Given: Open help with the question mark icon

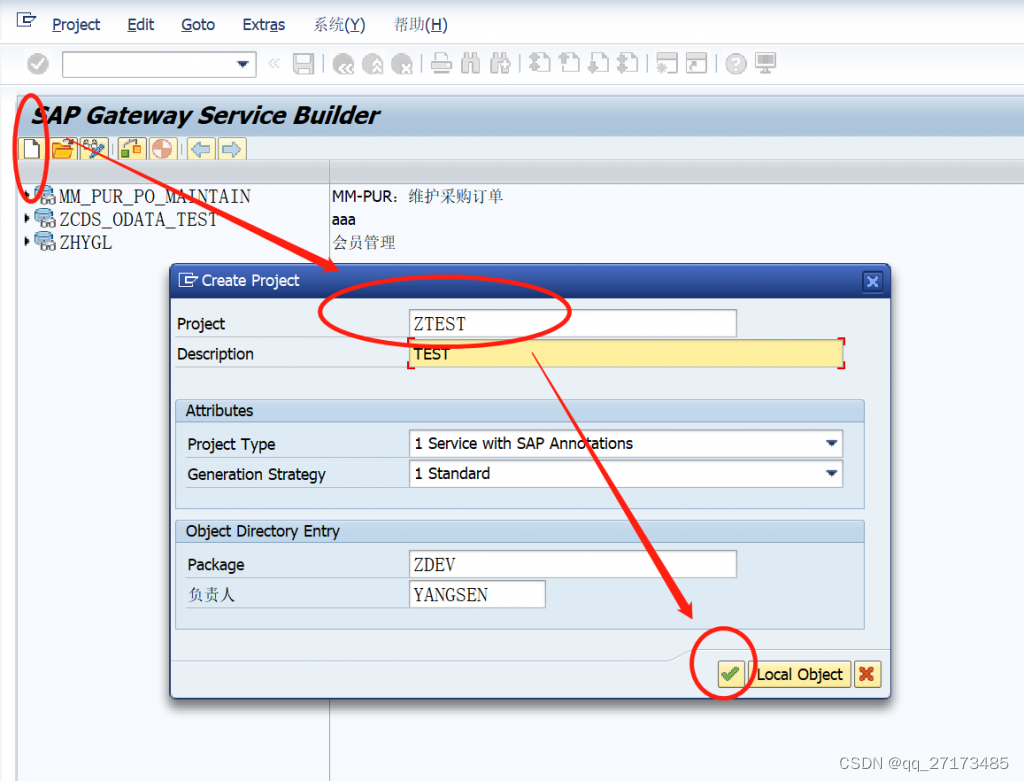Looking at the screenshot, I should (x=735, y=63).
